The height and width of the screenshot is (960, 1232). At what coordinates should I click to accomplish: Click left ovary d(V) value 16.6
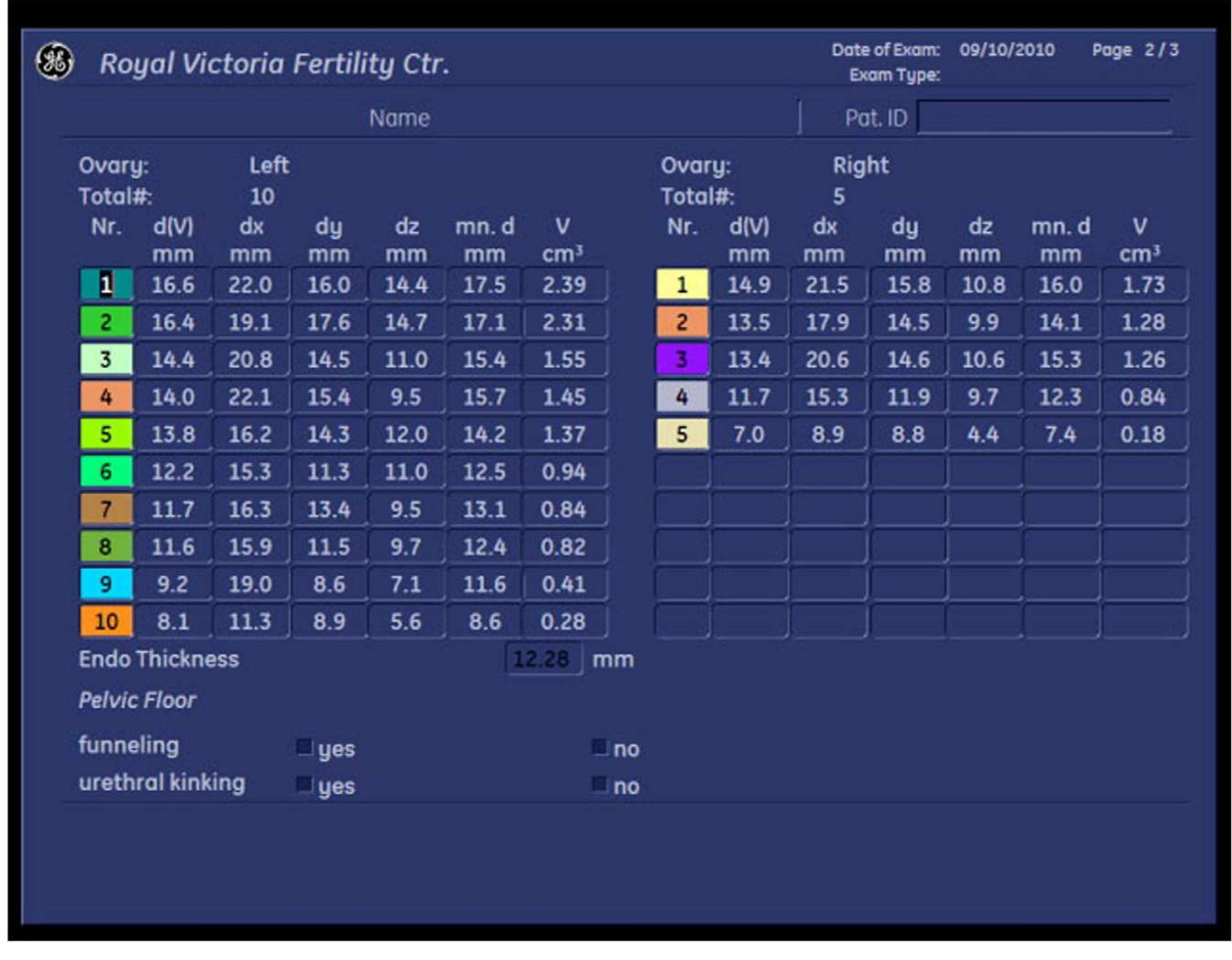point(173,284)
